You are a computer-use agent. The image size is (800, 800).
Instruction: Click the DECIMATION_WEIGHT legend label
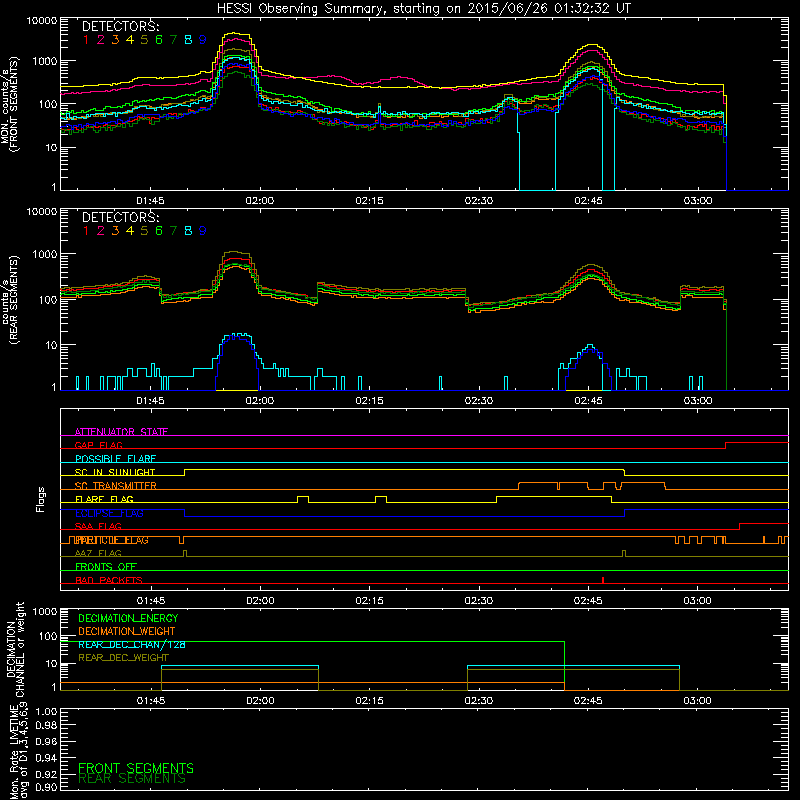point(127,631)
